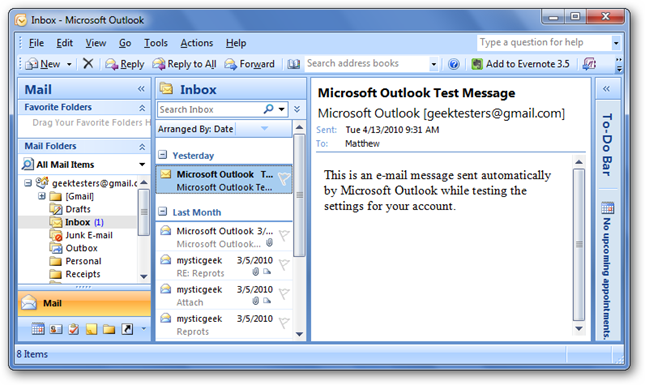Open the Address Book icon
645x385 pixels.
coord(293,64)
